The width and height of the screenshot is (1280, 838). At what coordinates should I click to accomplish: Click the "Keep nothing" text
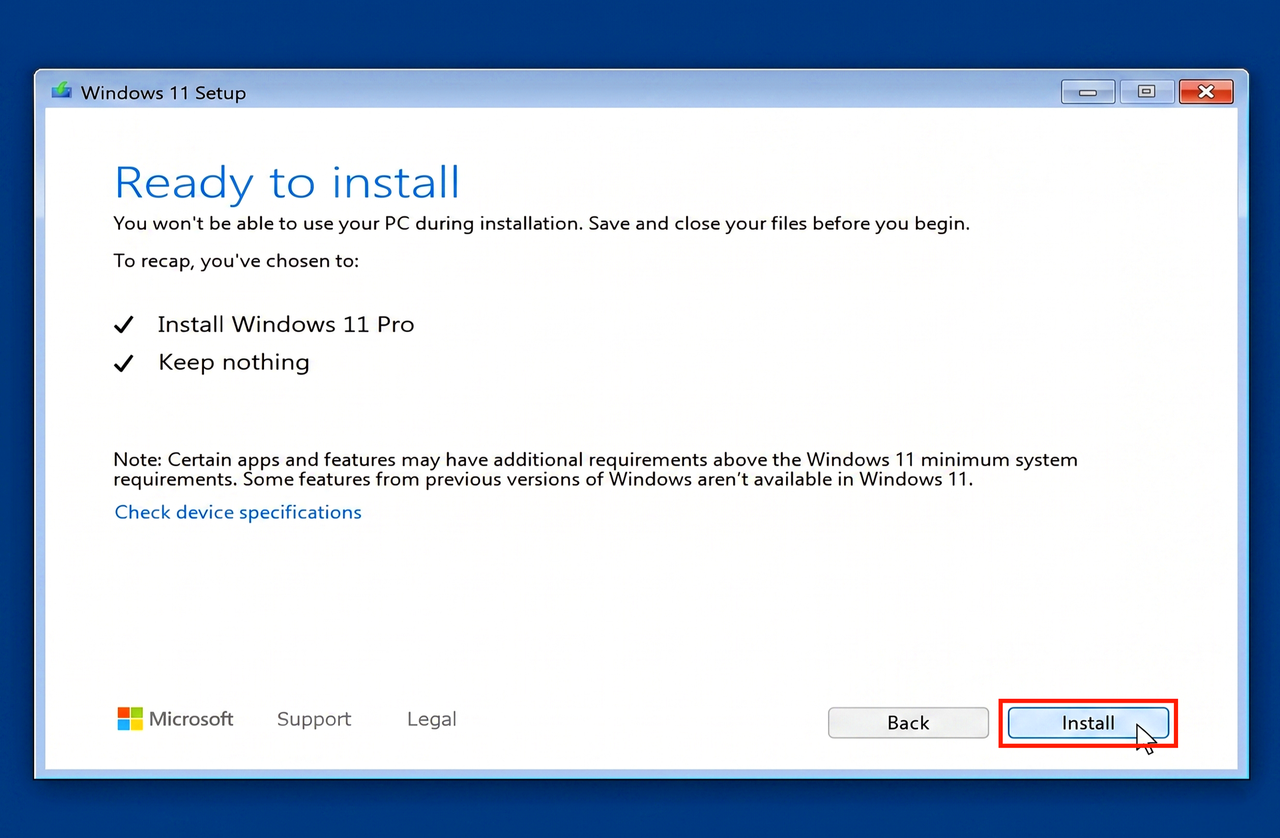click(234, 362)
